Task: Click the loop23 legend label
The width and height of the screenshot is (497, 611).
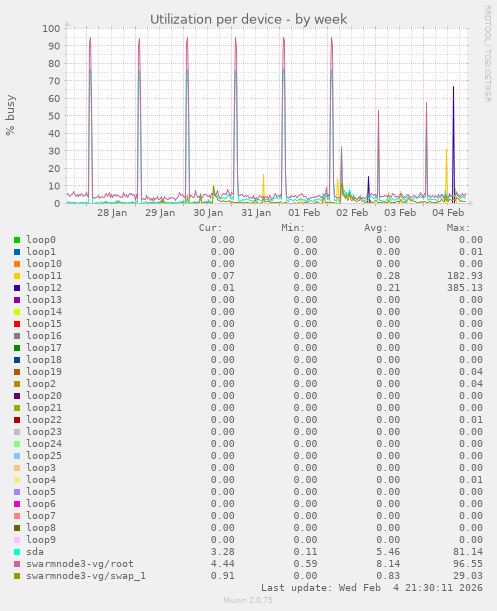Action: (x=44, y=432)
